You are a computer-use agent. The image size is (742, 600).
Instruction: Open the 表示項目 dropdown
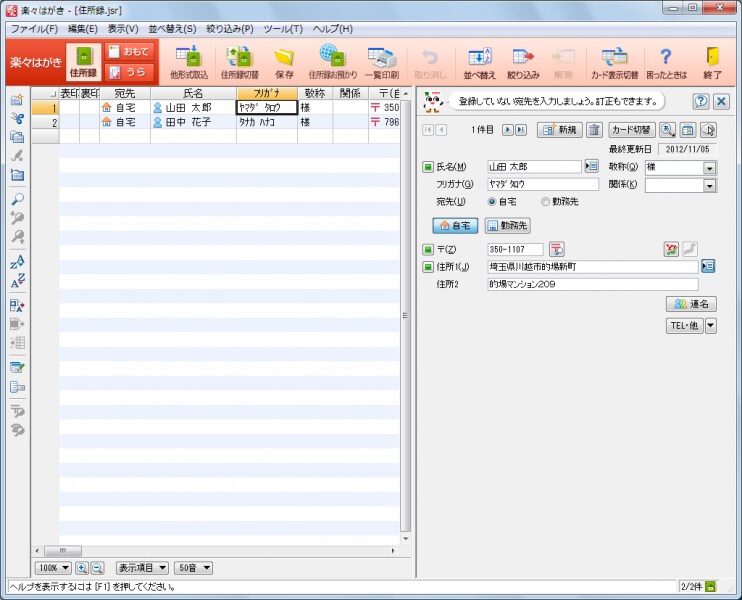tap(142, 568)
